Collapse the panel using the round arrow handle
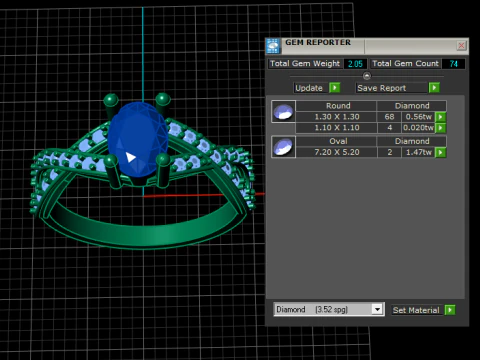Screen dimensions: 480x360 pos(367,76)
